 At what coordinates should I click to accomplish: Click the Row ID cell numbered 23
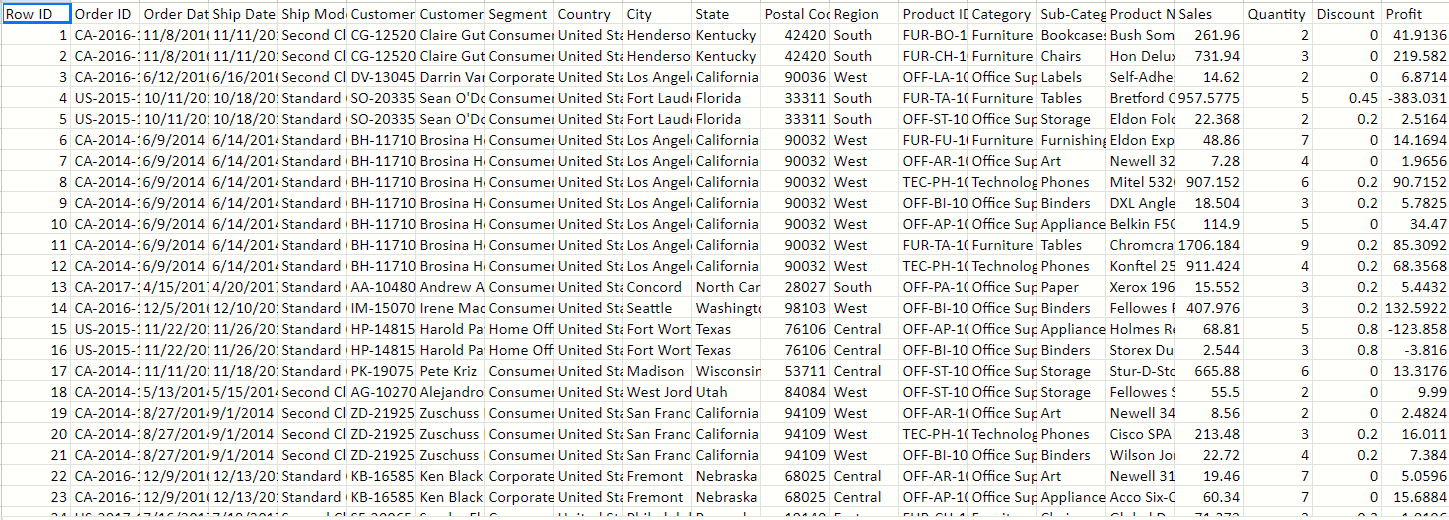click(x=36, y=497)
